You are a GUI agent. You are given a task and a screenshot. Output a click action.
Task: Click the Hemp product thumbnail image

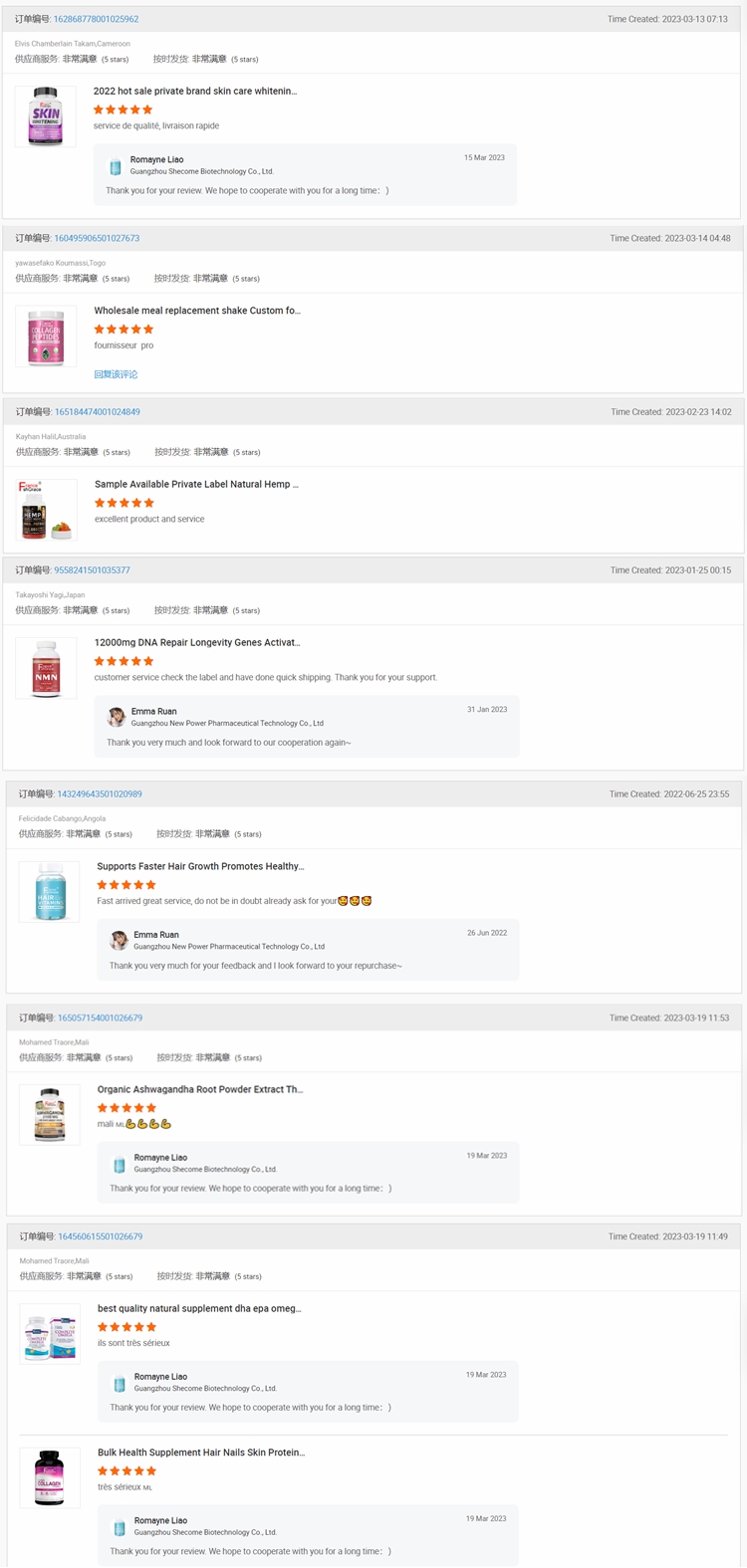click(46, 510)
